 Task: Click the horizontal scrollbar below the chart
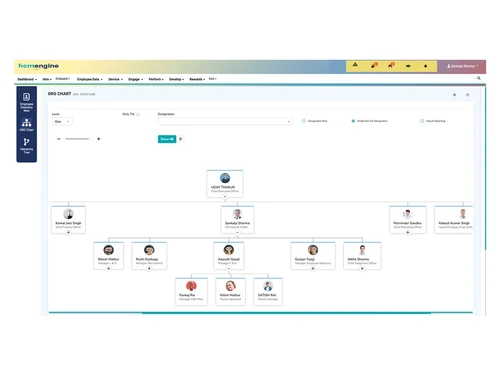point(286,313)
